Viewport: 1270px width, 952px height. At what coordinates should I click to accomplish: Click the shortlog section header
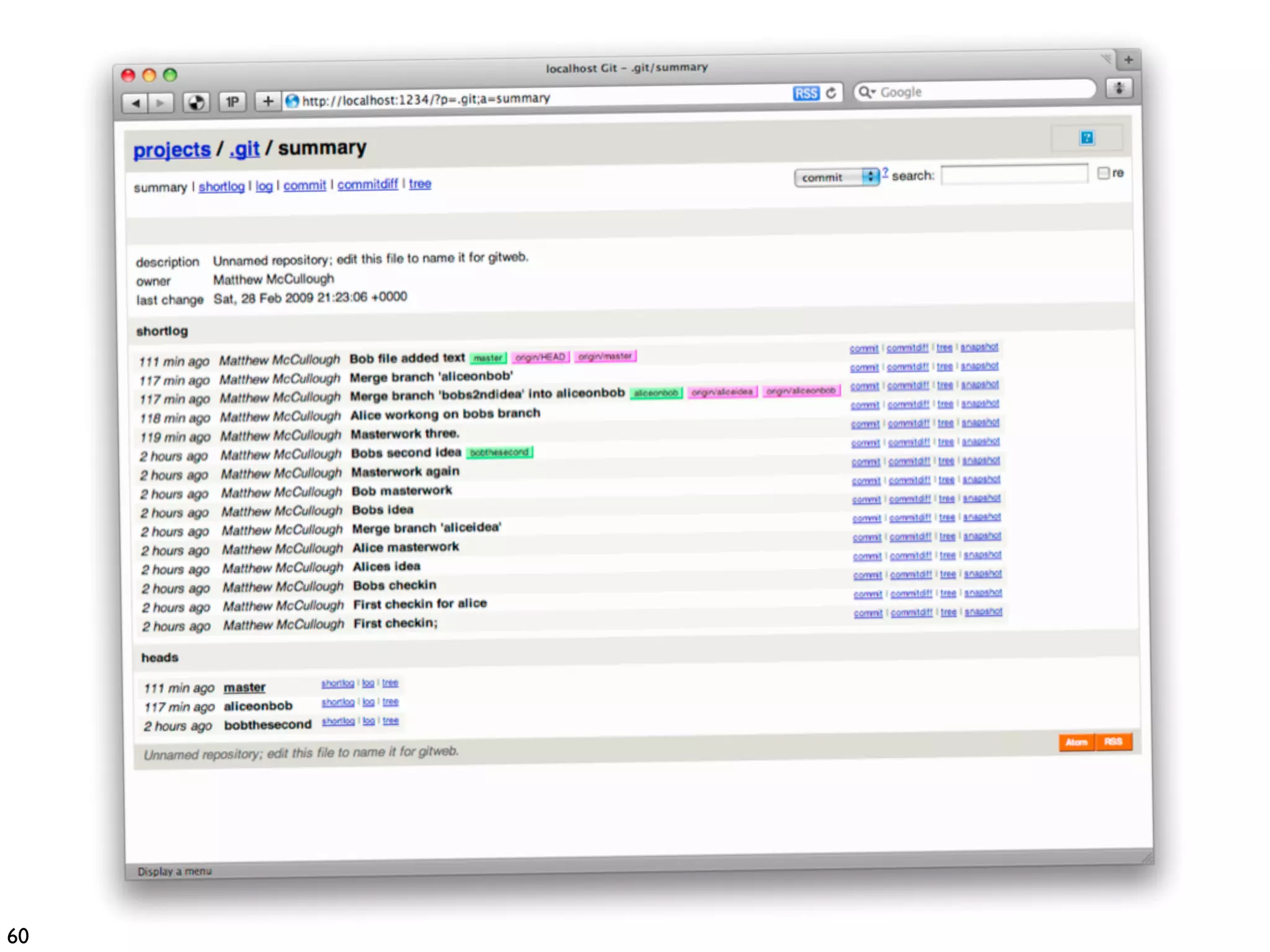[x=162, y=331]
